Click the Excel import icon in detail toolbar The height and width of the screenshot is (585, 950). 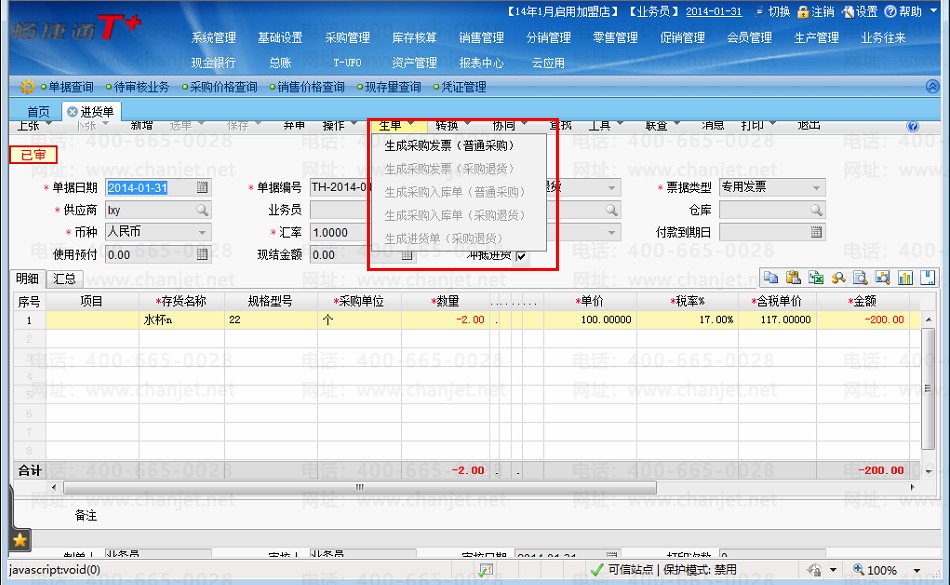click(815, 277)
